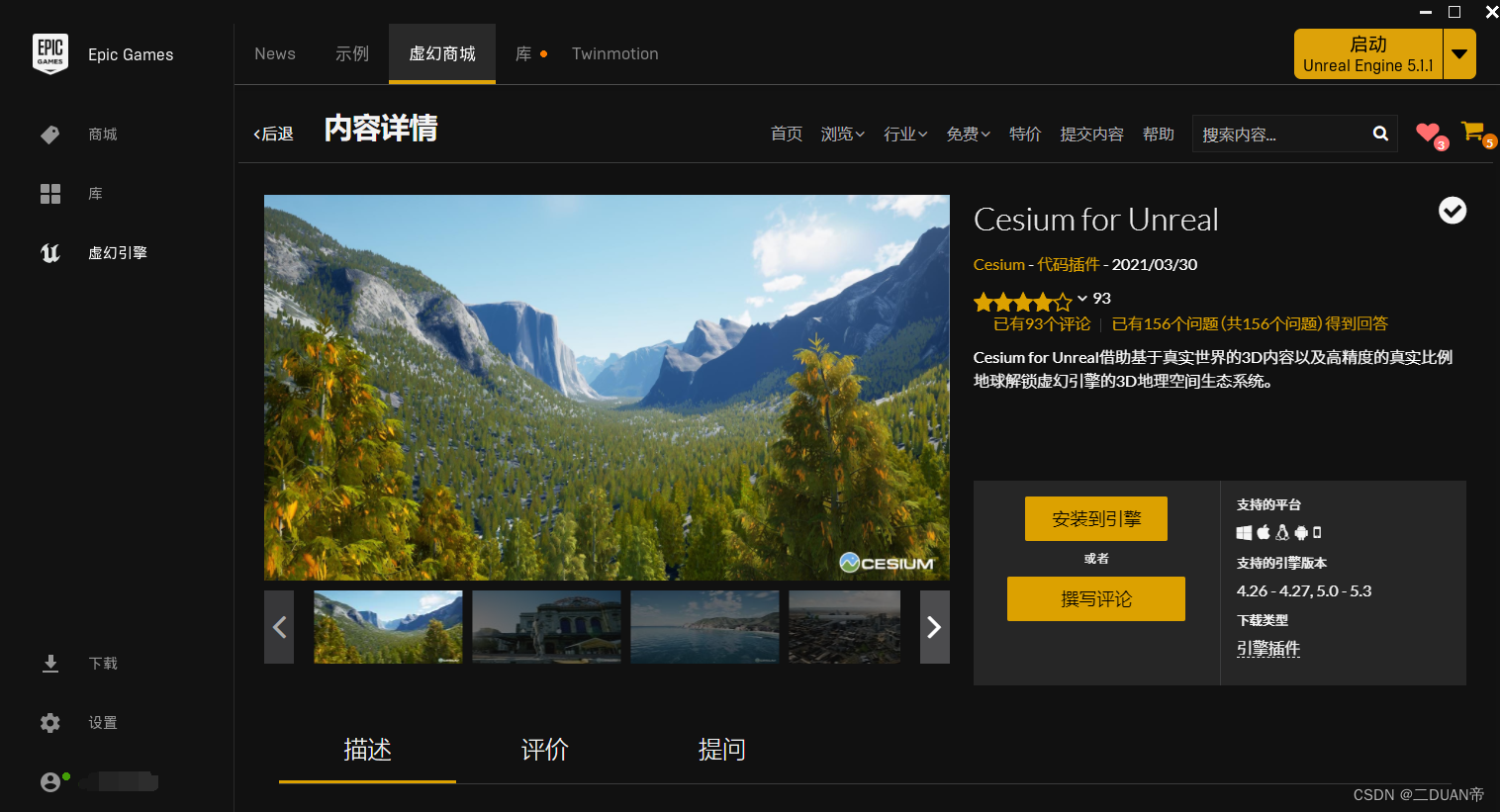Open the 库 sidebar section
This screenshot has width=1500, height=812.
point(50,194)
